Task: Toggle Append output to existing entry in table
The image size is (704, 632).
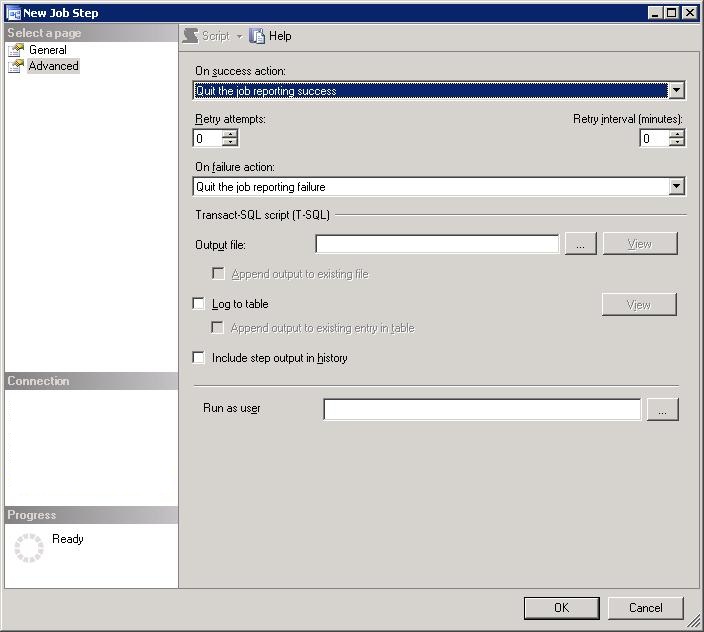Action: point(217,327)
